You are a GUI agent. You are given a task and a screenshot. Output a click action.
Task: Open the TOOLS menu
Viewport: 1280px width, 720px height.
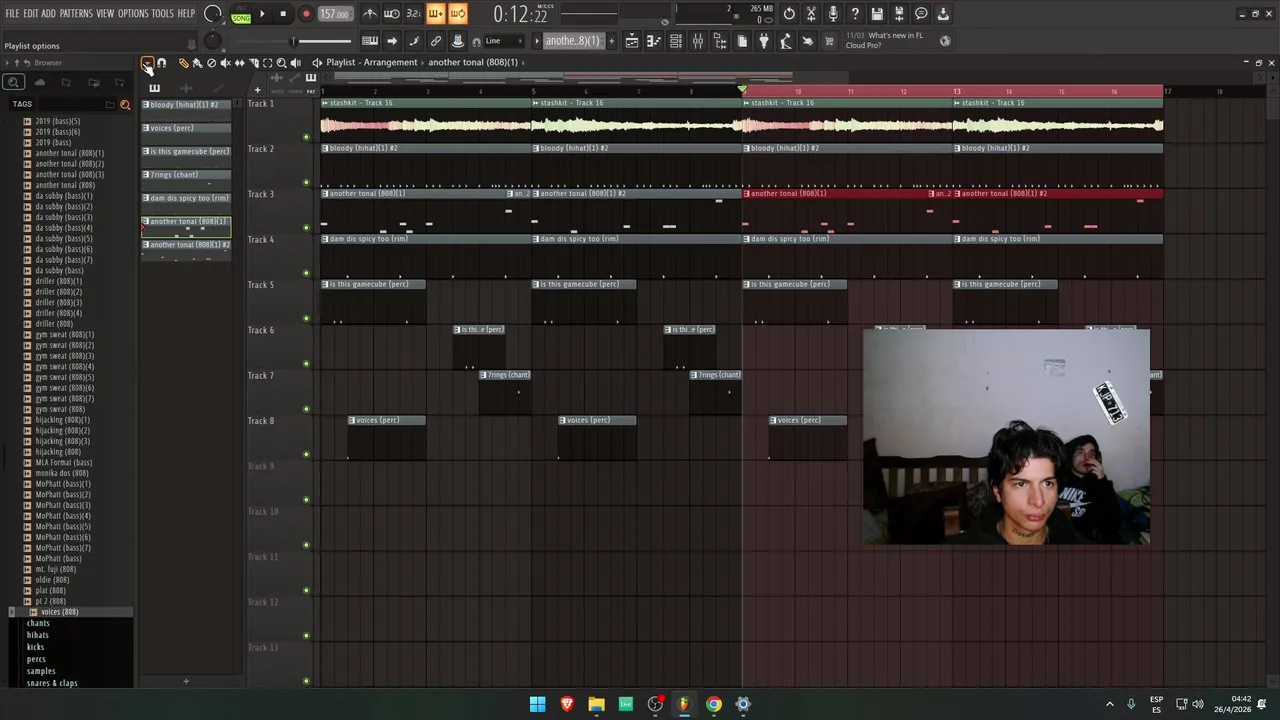pos(163,14)
